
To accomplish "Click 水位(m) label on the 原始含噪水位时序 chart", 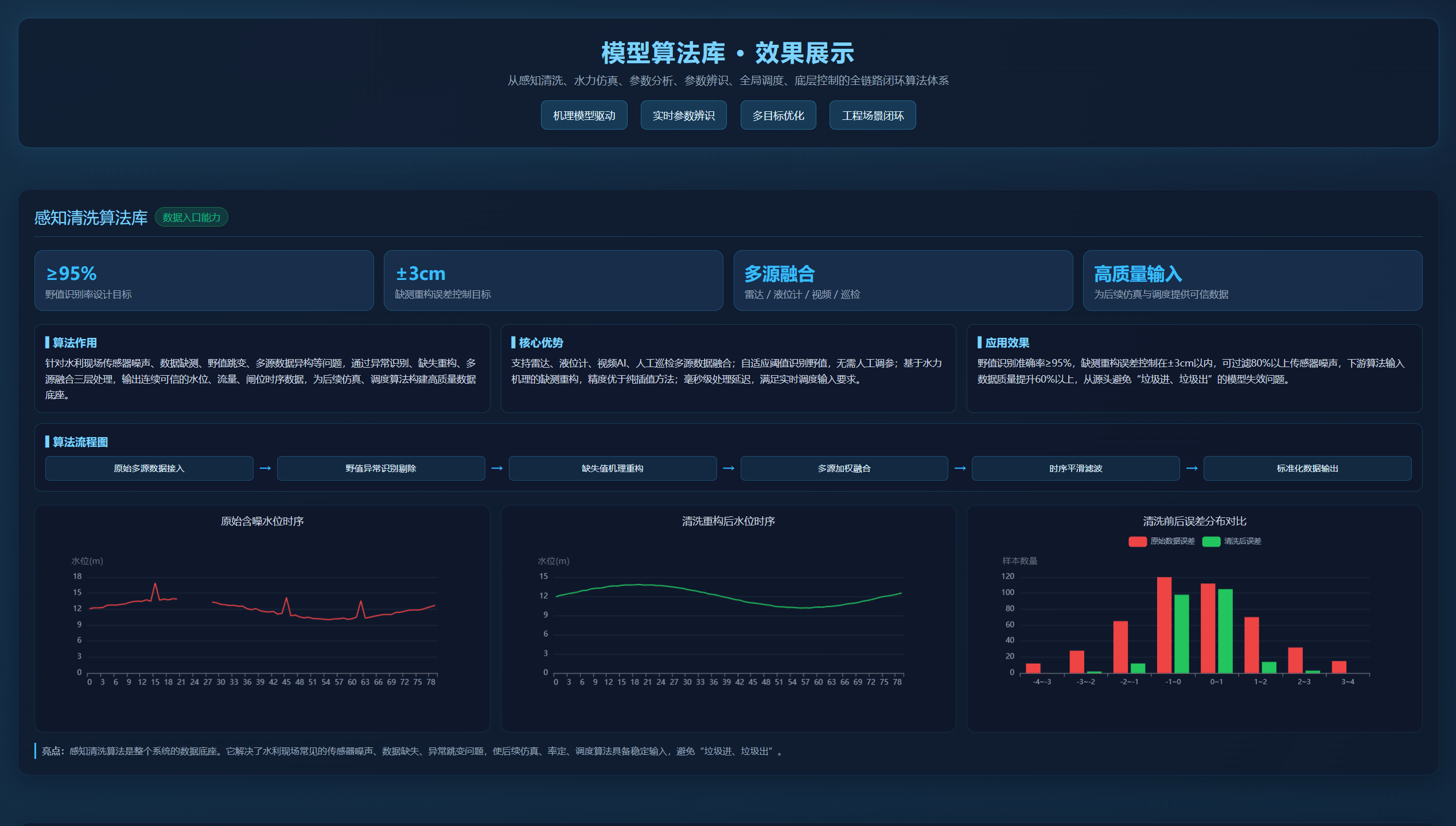I will [x=87, y=560].
